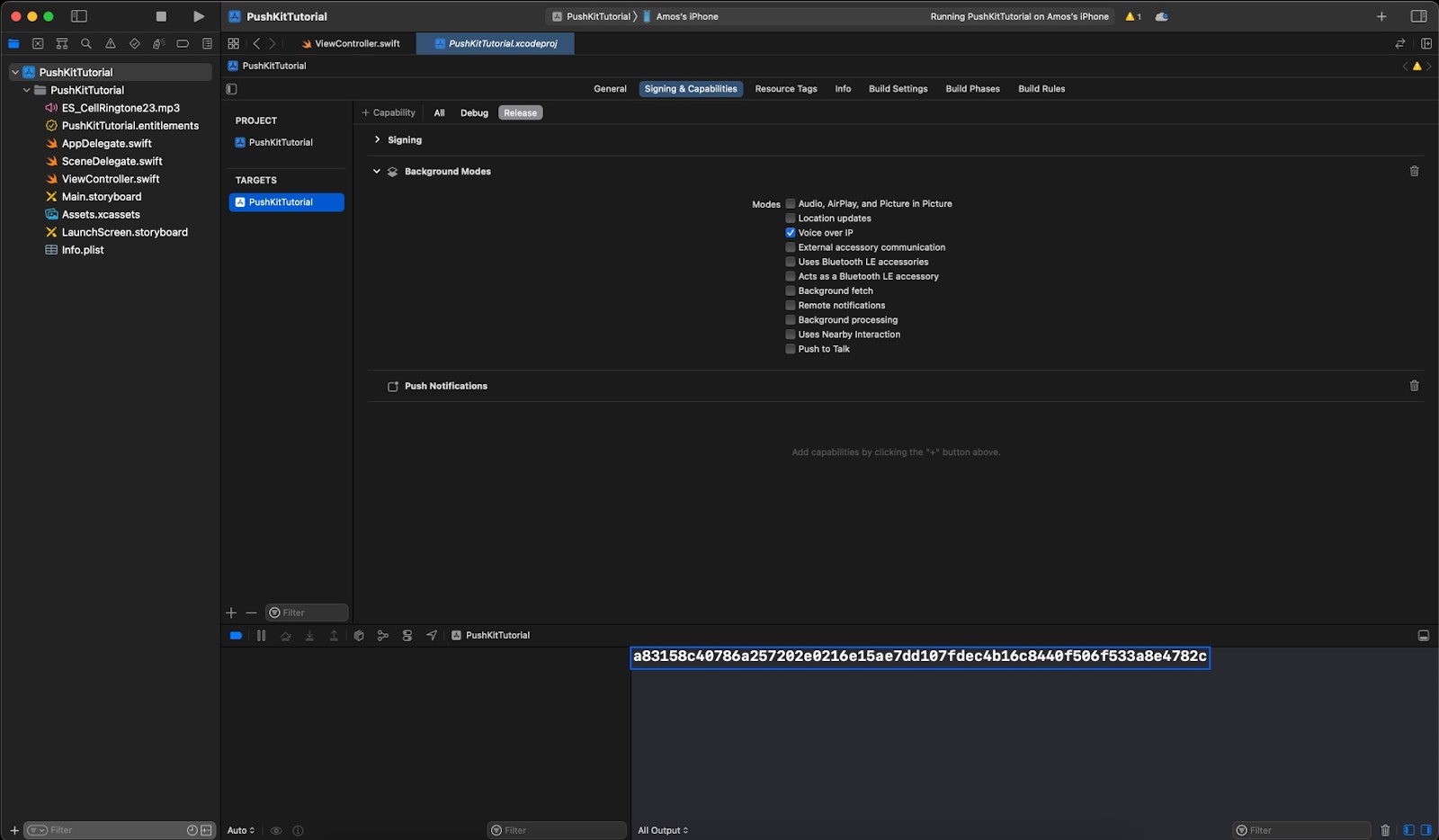Open the Debug Memory Graph button
Image resolution: width=1439 pixels, height=840 pixels.
[x=383, y=636]
